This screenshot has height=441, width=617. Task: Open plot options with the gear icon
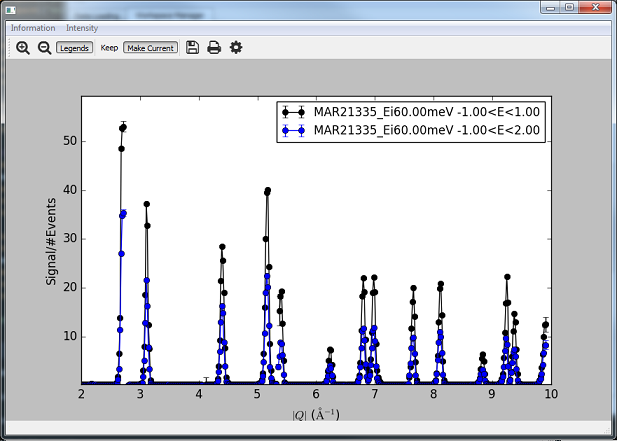tap(236, 48)
